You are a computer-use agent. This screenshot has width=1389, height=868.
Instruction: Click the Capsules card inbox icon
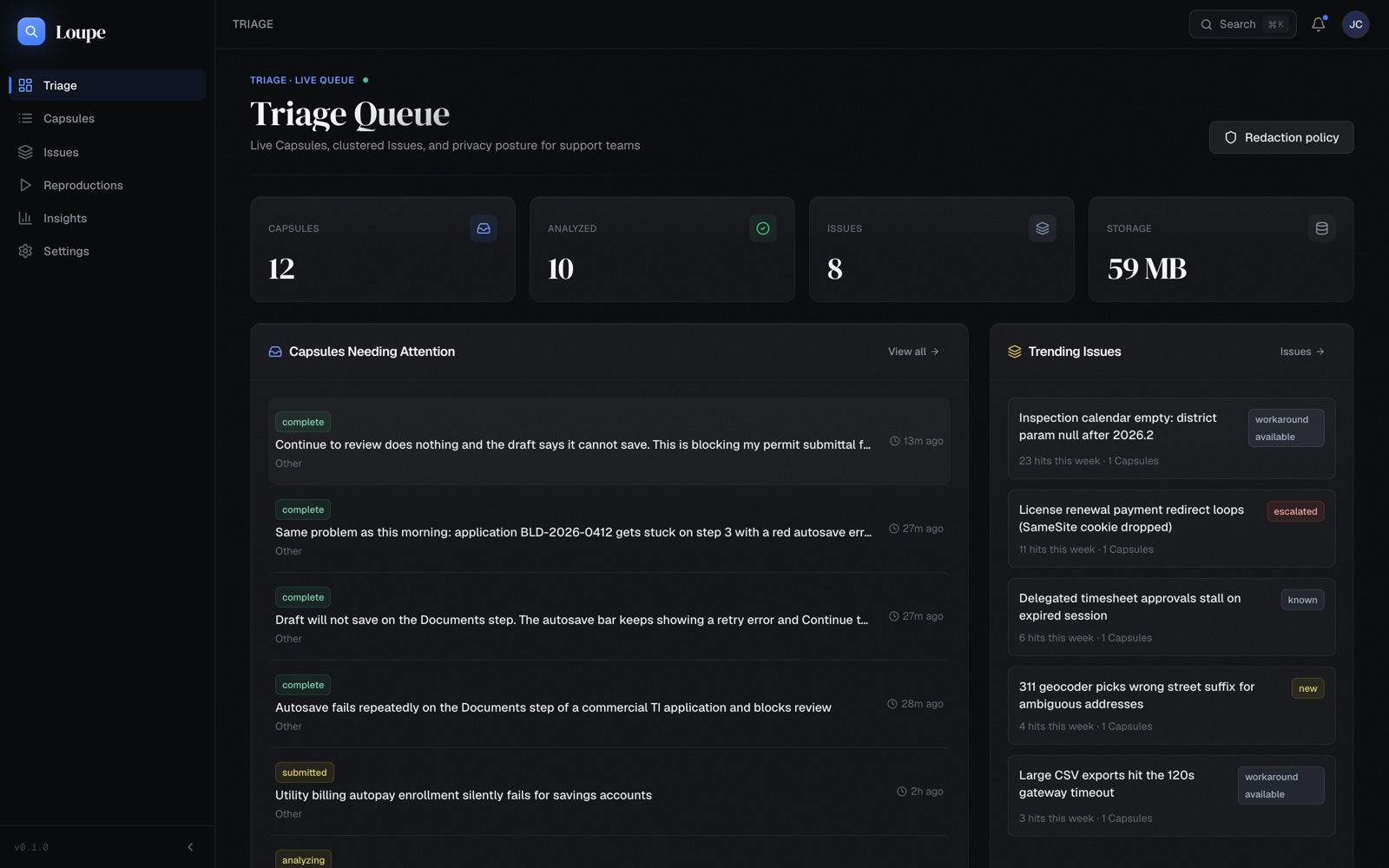pos(484,228)
